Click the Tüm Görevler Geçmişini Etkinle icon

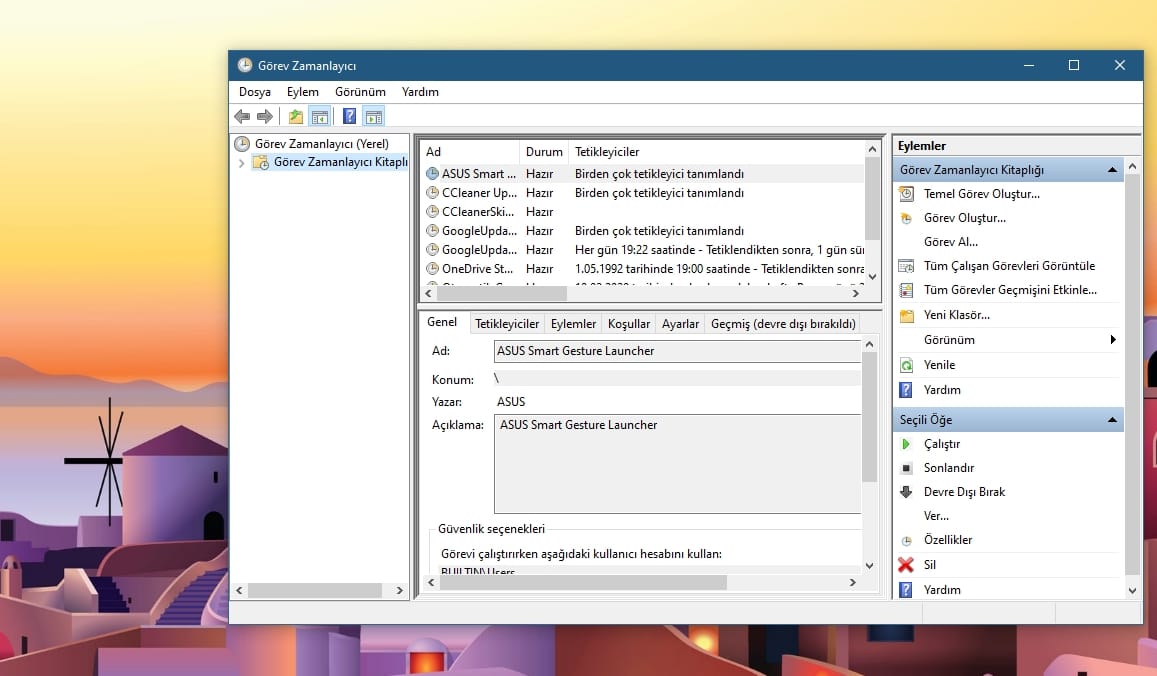906,290
